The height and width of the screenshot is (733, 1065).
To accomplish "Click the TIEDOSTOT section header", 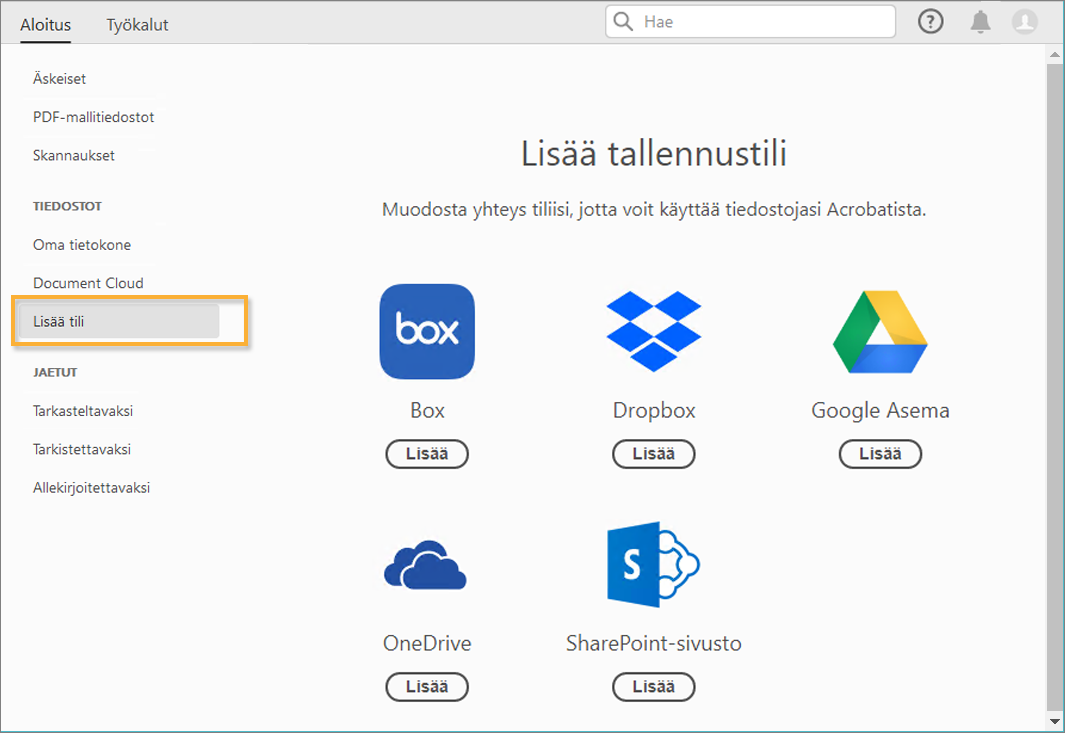I will 67,206.
